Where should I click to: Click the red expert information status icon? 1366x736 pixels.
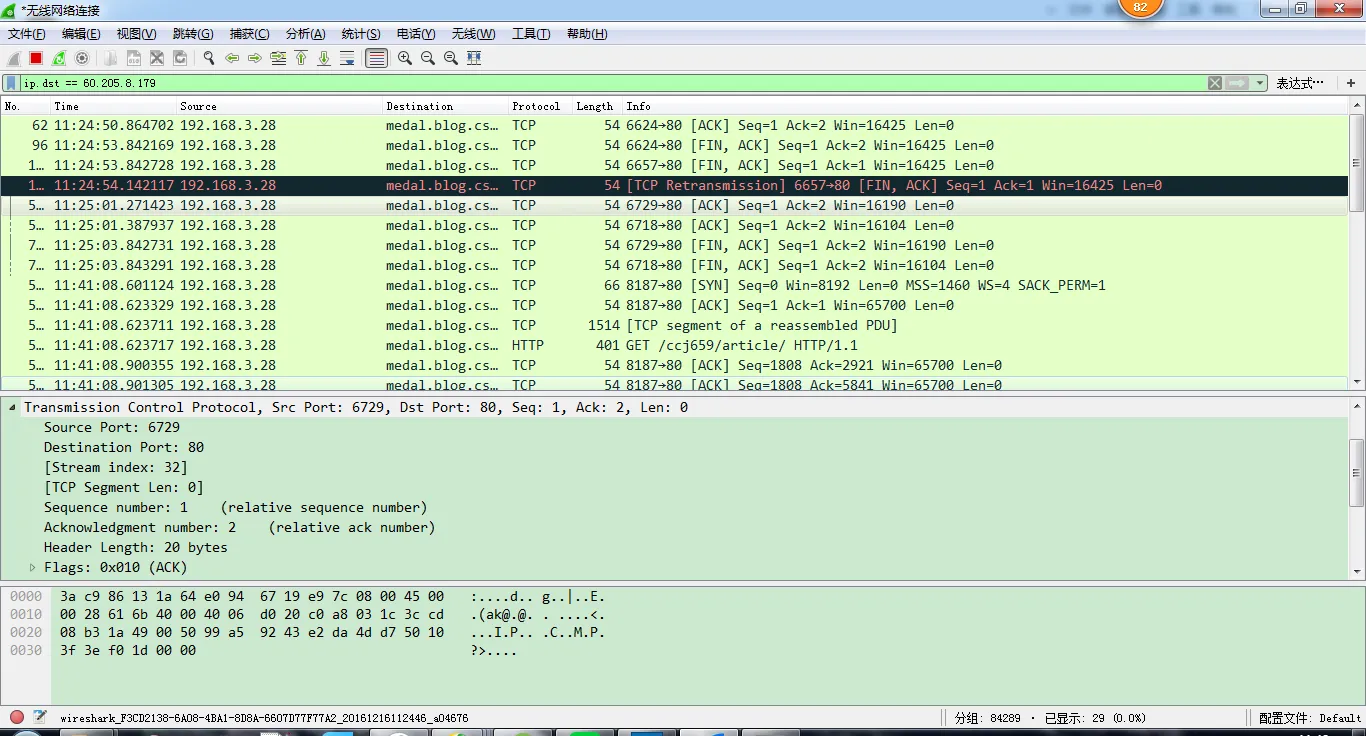[x=16, y=717]
